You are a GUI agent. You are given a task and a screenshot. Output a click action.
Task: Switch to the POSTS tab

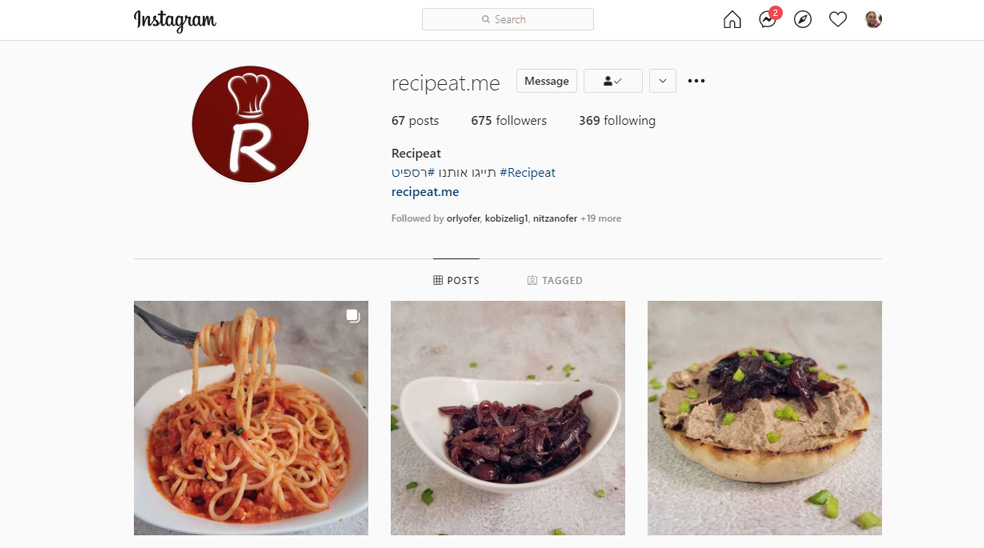[456, 281]
